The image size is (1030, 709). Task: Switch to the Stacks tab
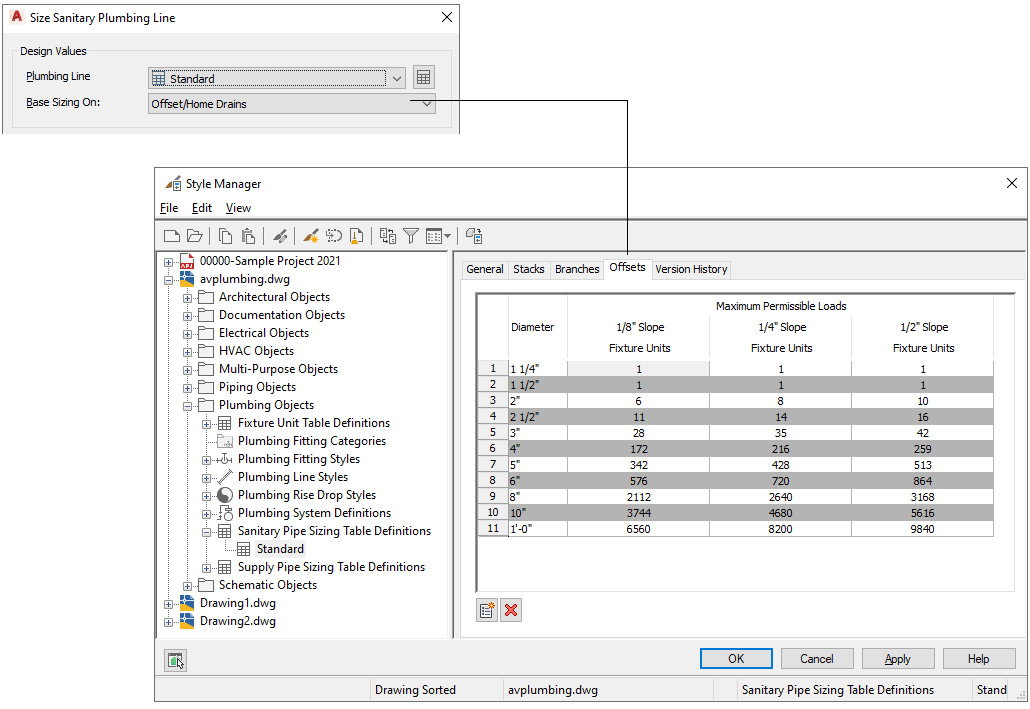pyautogui.click(x=529, y=269)
